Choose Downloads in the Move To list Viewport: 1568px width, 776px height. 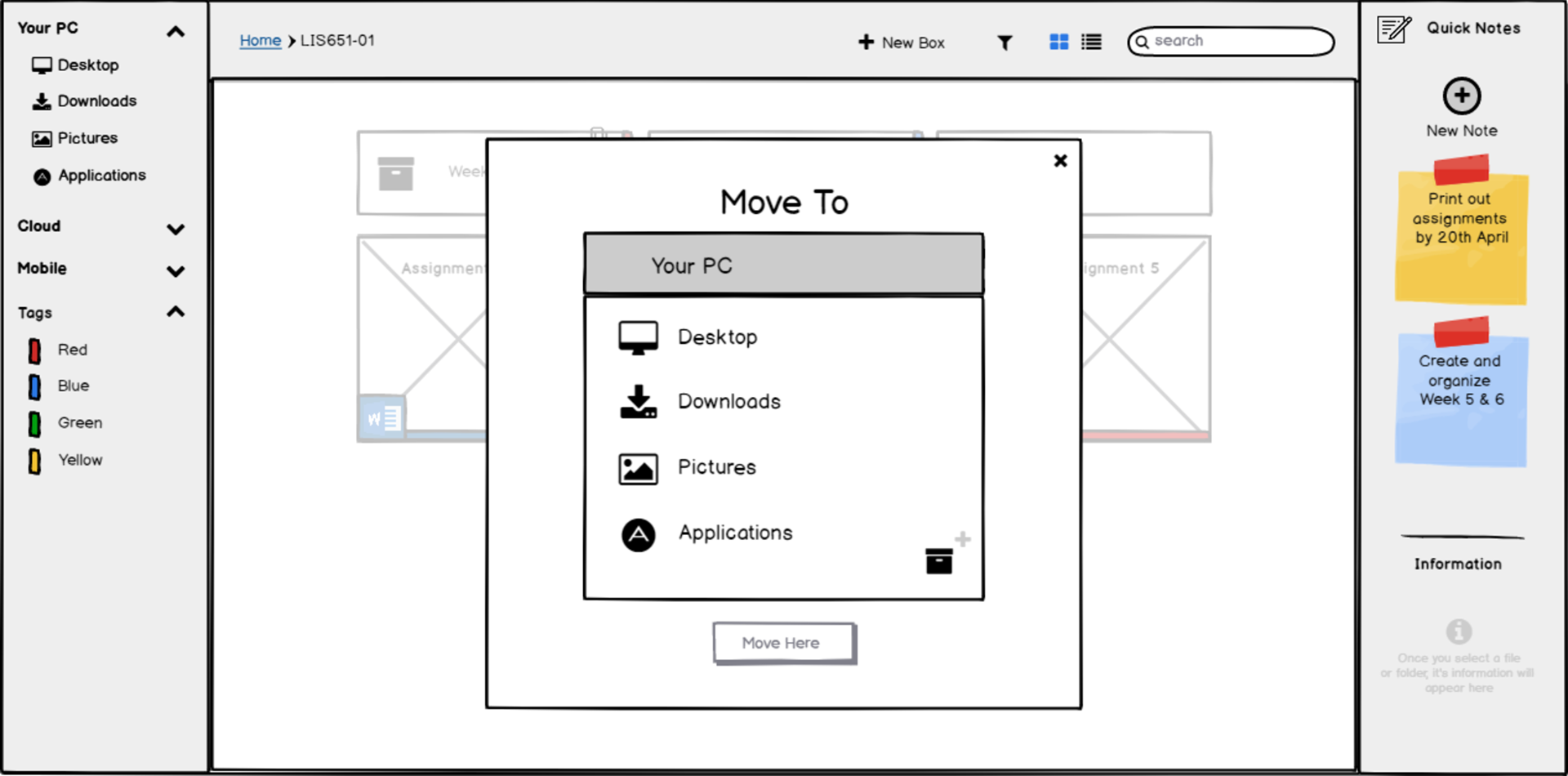pyautogui.click(x=729, y=402)
